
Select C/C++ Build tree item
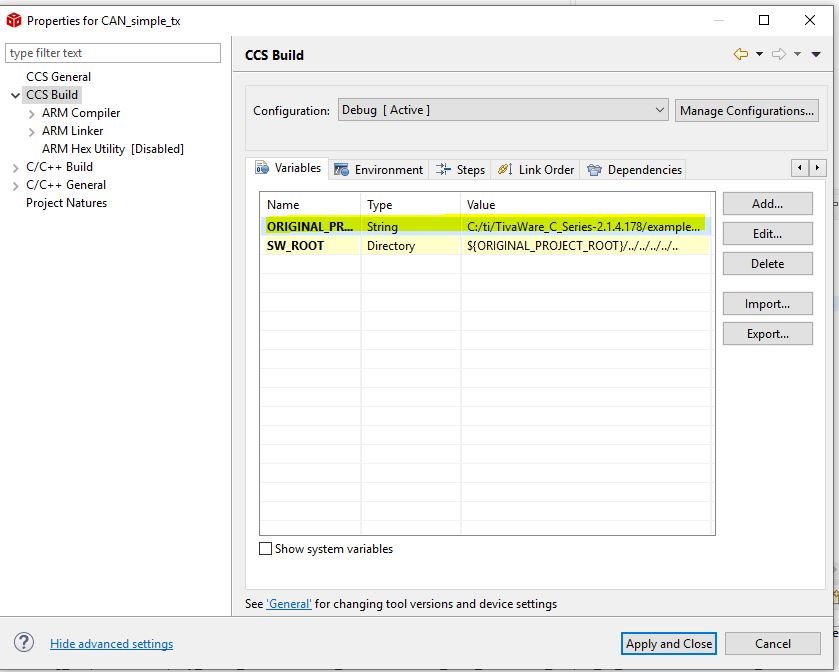point(59,166)
